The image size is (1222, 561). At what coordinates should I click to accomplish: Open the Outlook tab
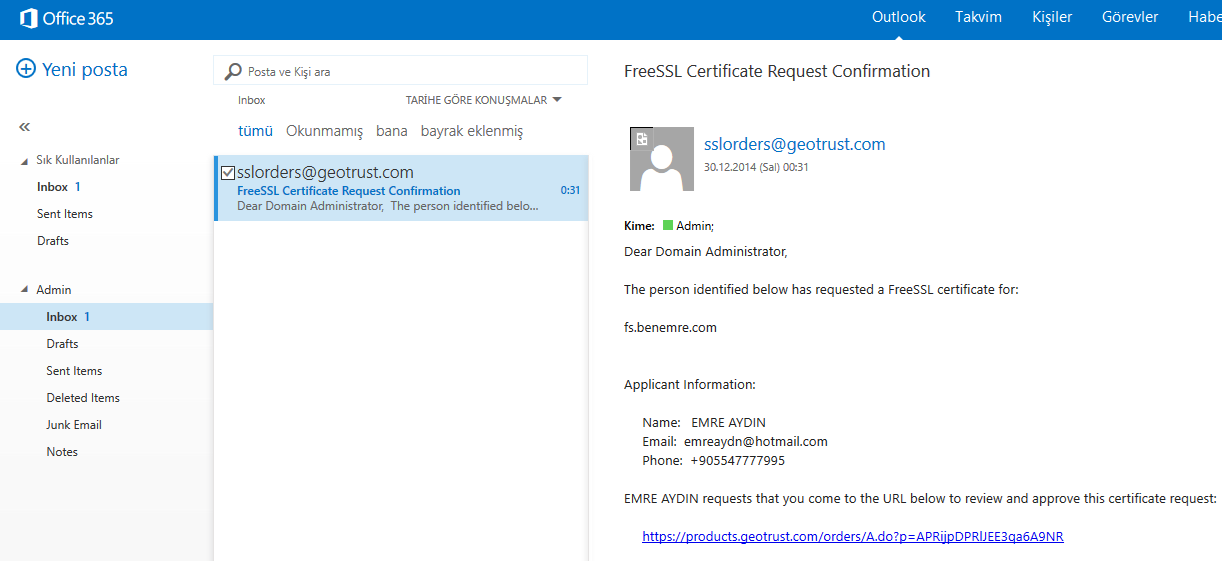point(898,17)
